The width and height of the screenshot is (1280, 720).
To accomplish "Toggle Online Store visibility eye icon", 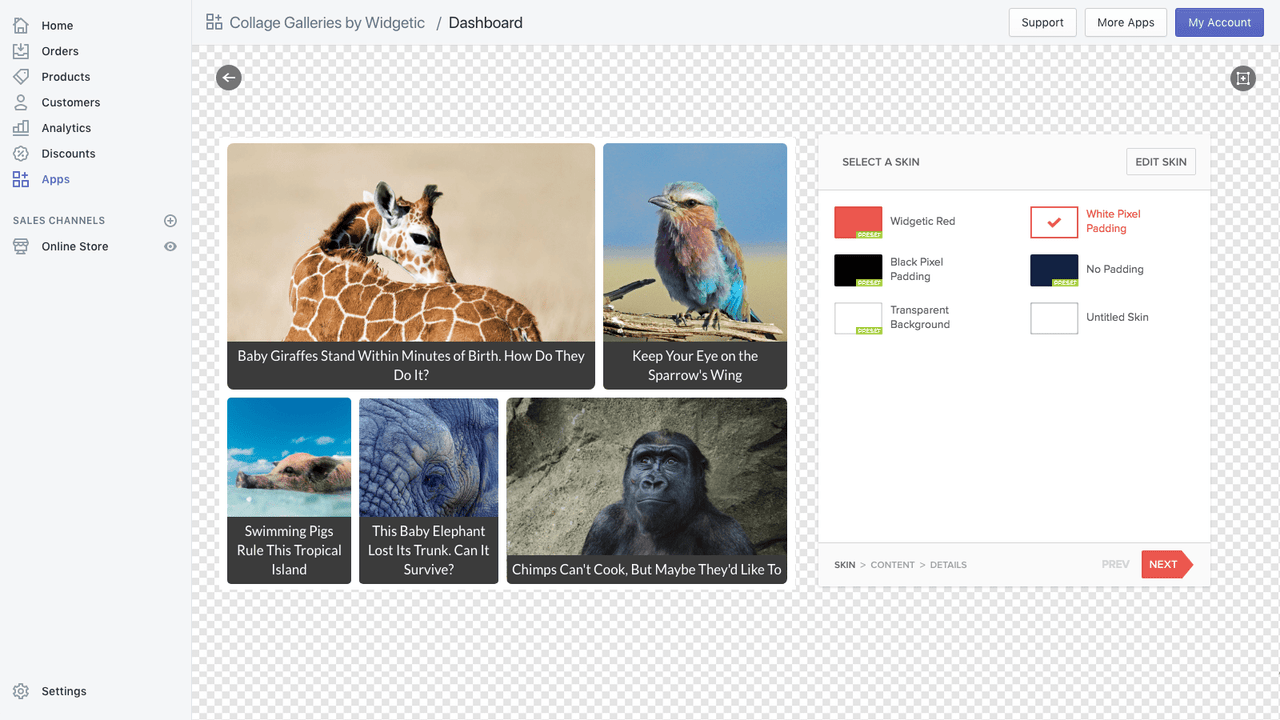I will [x=170, y=246].
